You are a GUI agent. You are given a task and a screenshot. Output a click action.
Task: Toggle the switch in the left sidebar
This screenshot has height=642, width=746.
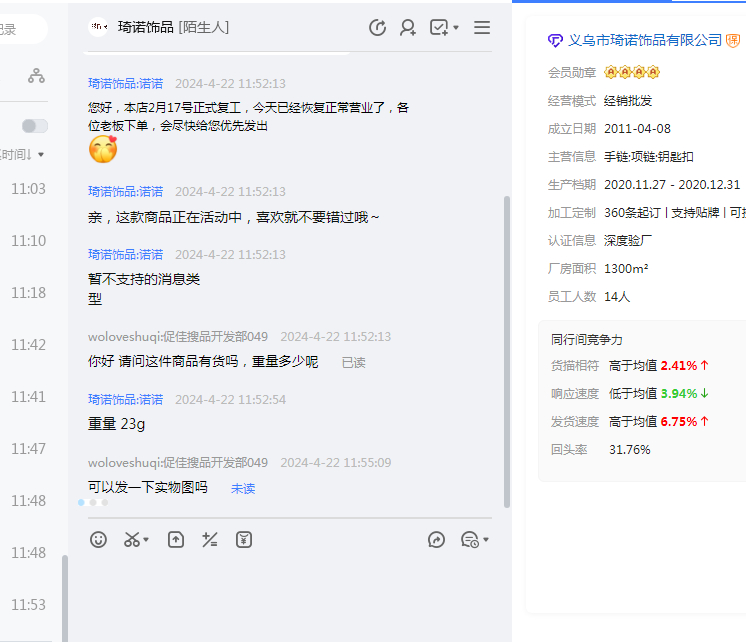35,126
